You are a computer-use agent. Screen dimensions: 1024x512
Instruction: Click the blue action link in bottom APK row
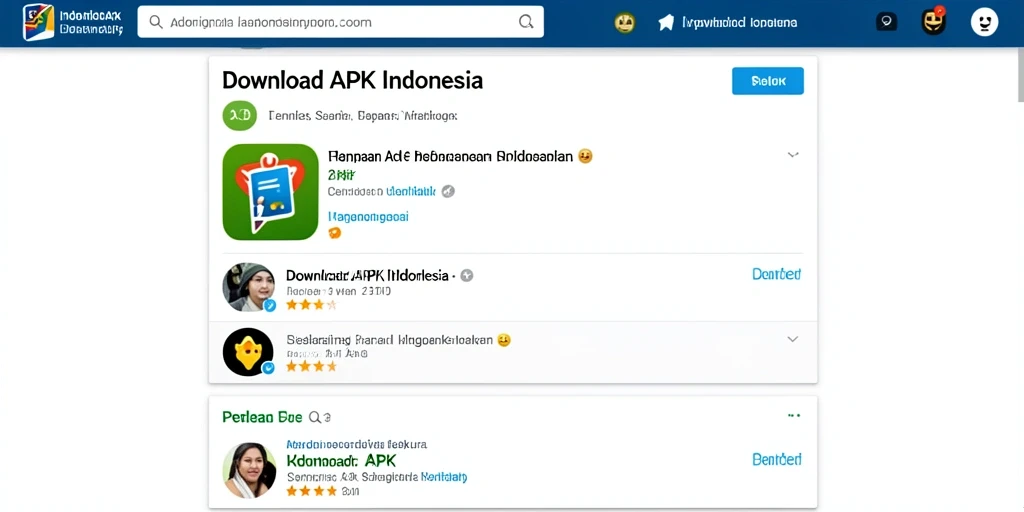776,459
